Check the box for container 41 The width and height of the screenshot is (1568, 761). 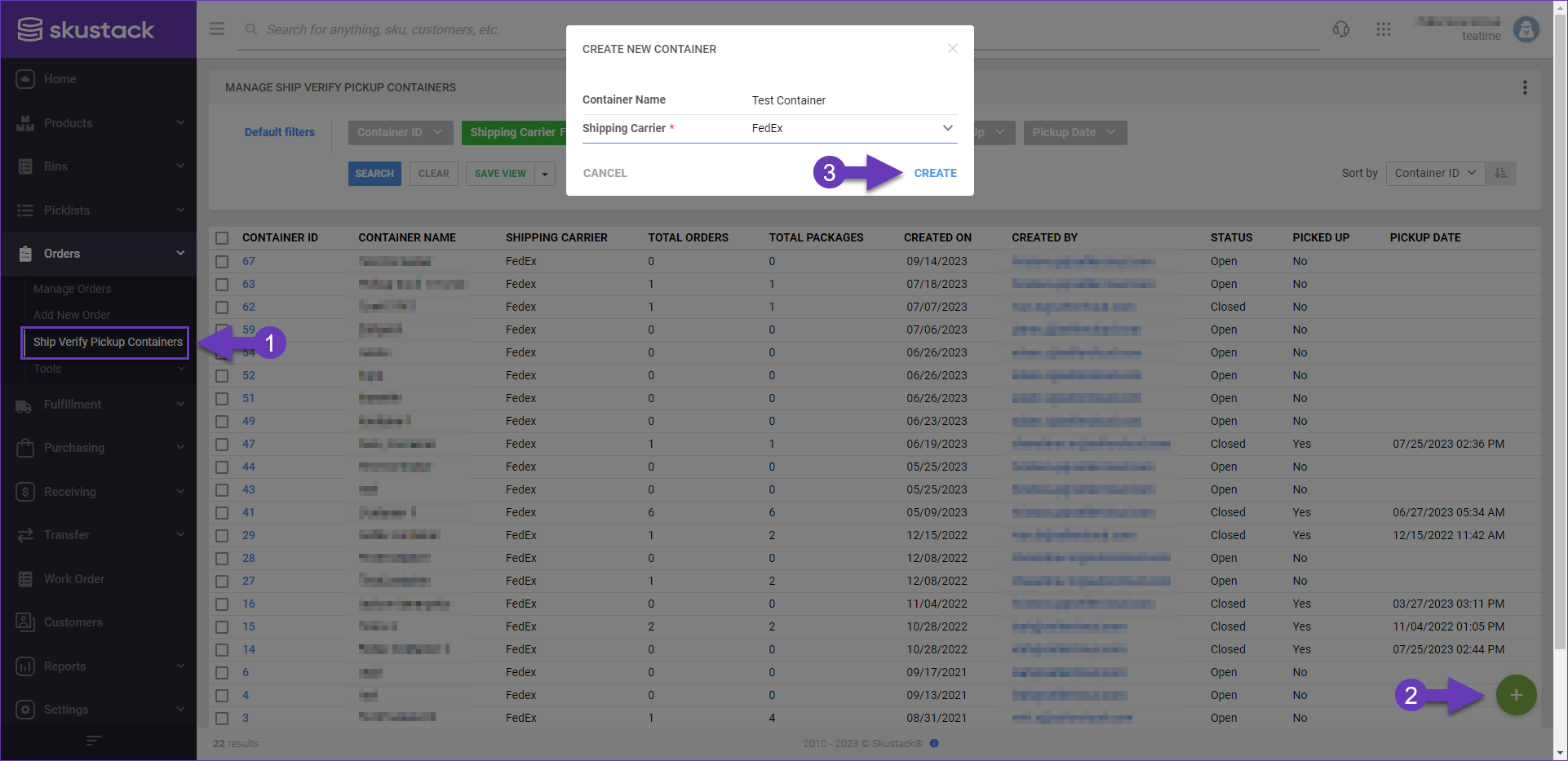click(x=222, y=513)
